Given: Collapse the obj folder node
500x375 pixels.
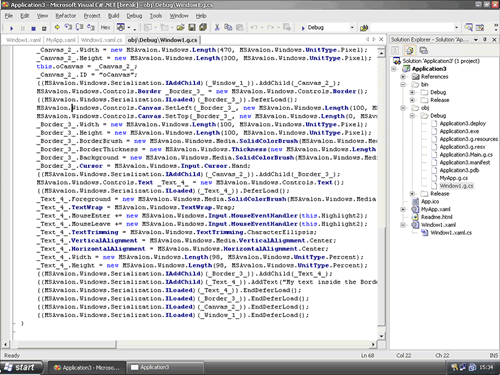Looking at the screenshot, I should (x=403, y=108).
